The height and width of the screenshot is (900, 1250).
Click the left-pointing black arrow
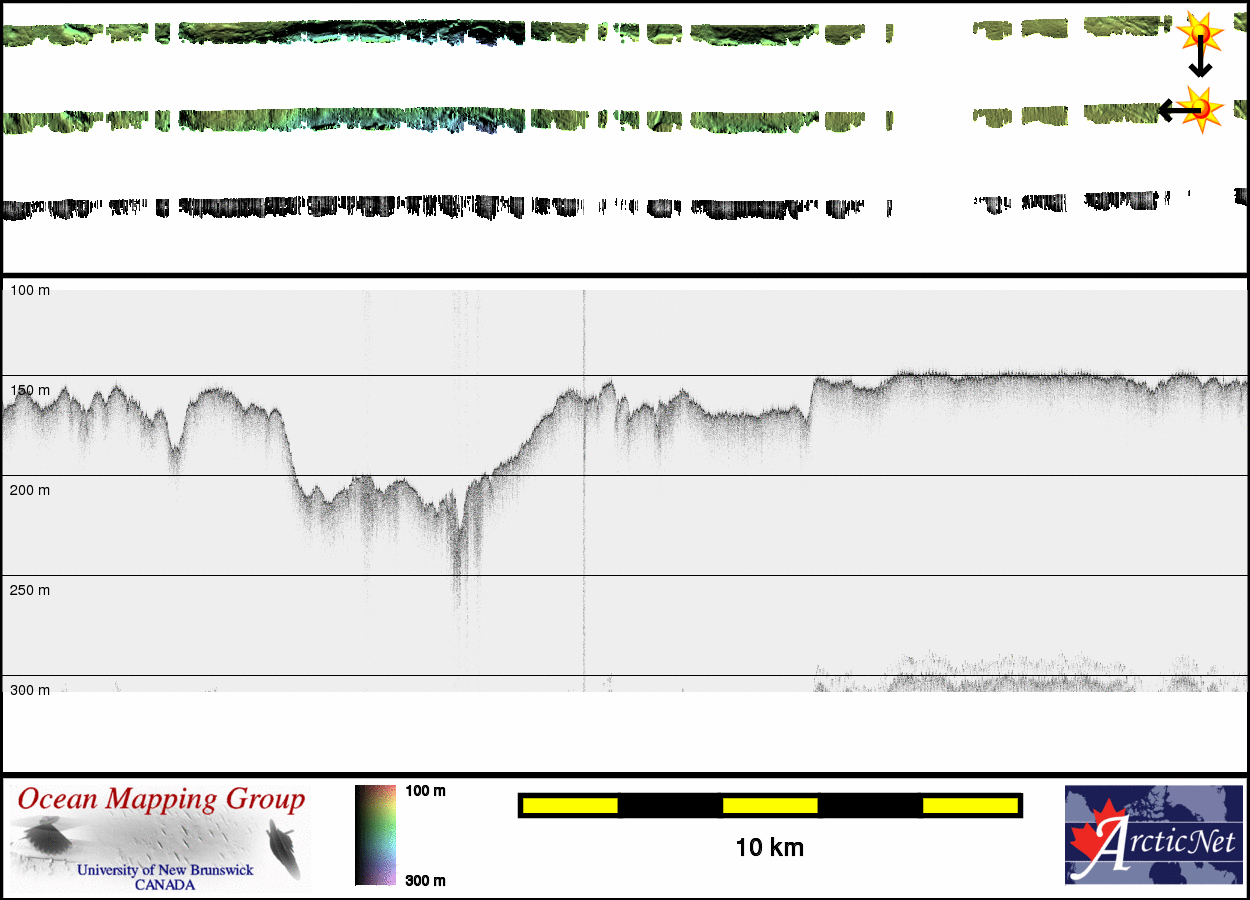click(x=1174, y=110)
